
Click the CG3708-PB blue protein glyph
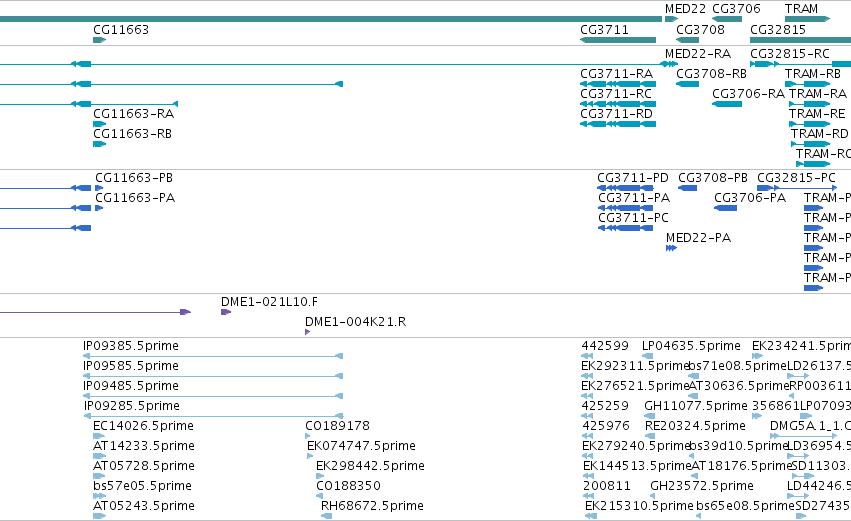(x=687, y=188)
